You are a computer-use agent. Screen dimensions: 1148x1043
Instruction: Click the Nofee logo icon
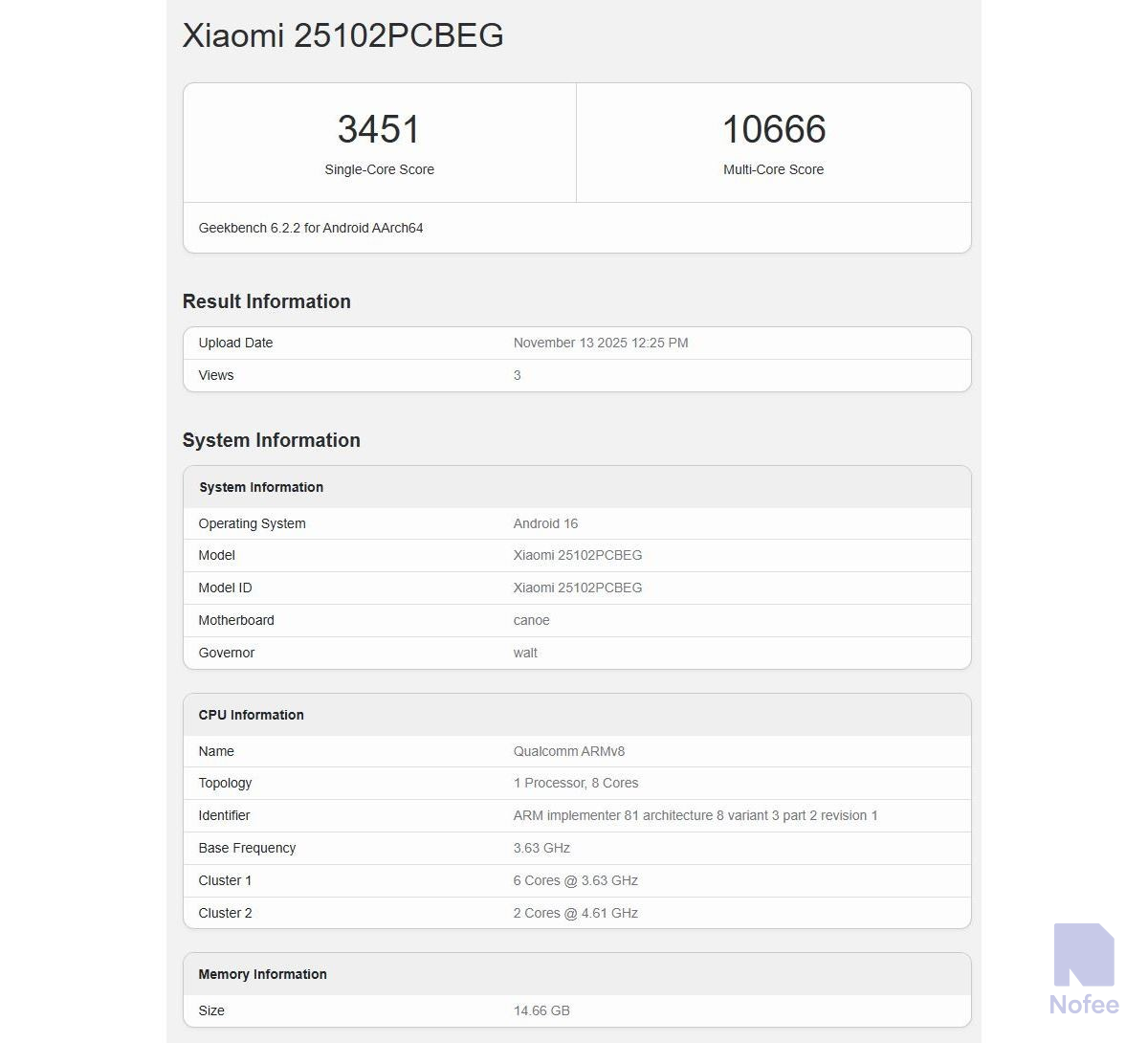[1084, 954]
